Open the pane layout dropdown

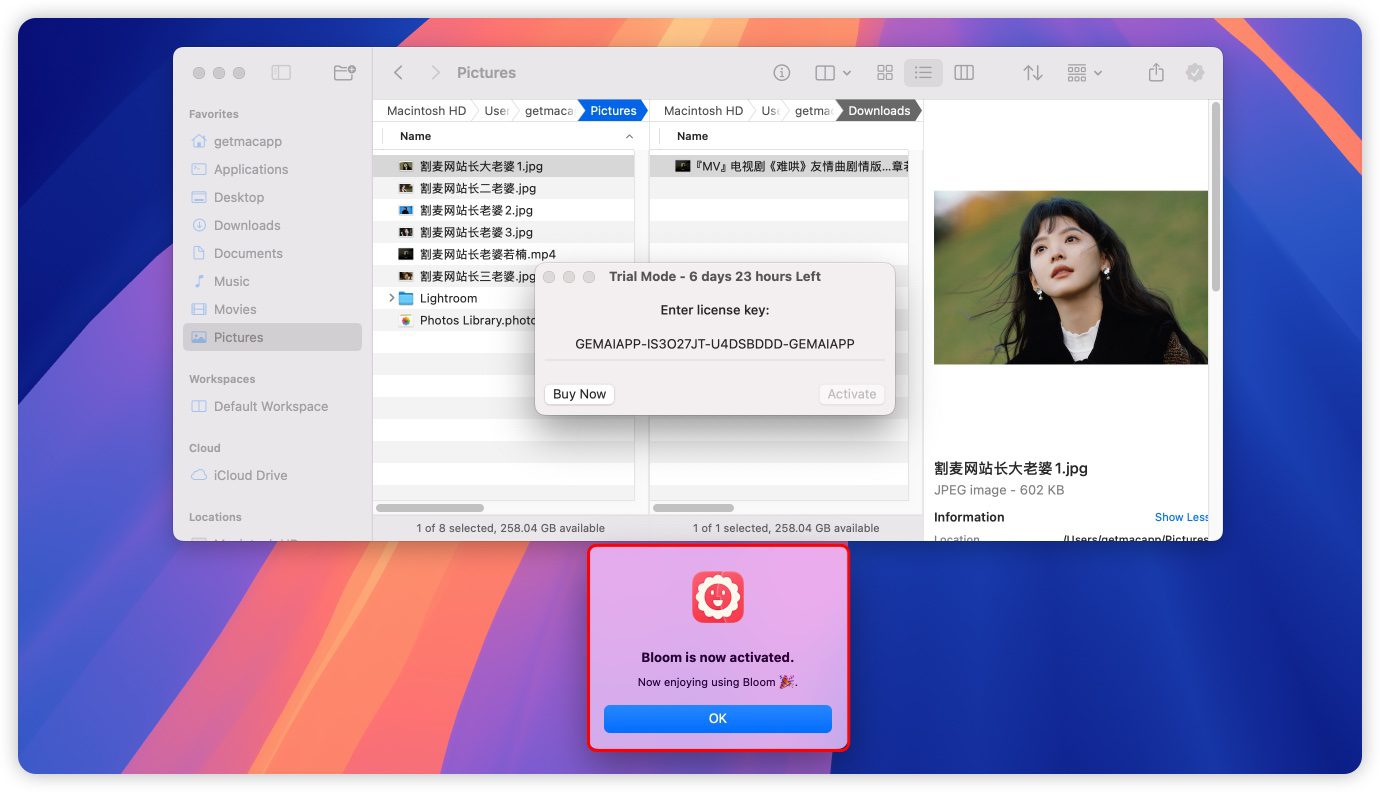pos(832,73)
